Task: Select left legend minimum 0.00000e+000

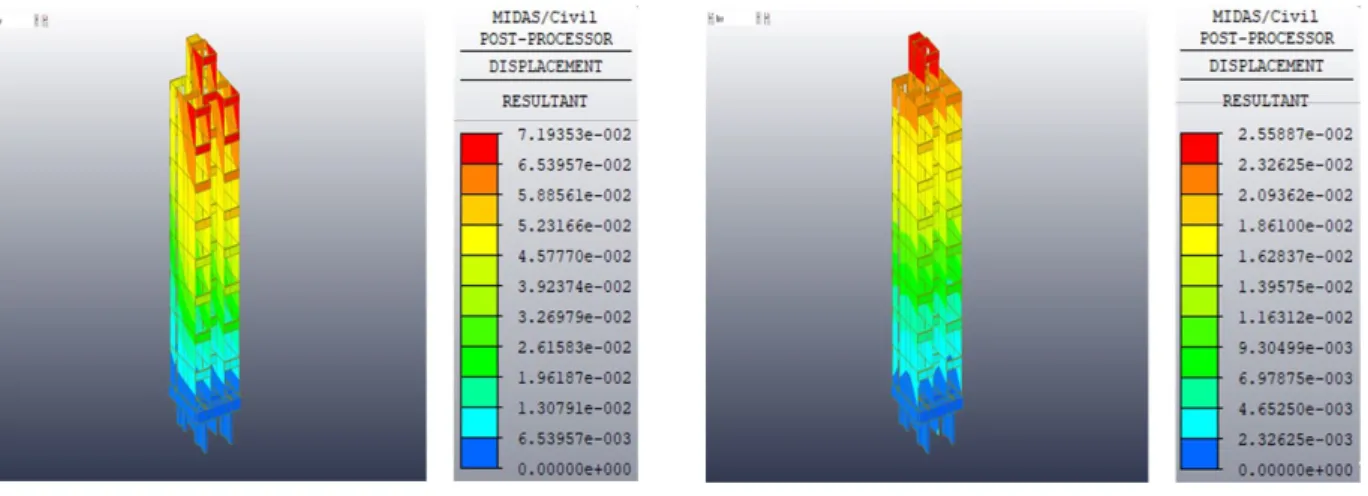Action: click(x=572, y=469)
